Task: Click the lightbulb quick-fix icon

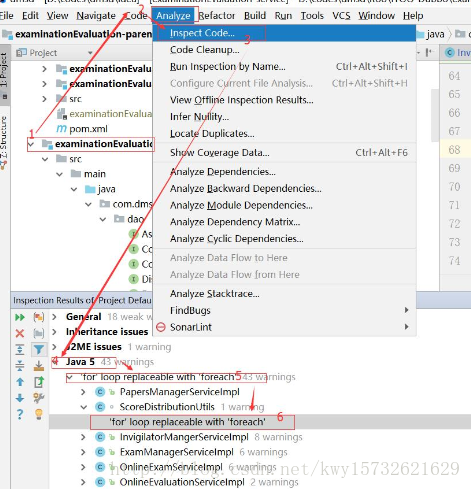Action: coord(39,414)
